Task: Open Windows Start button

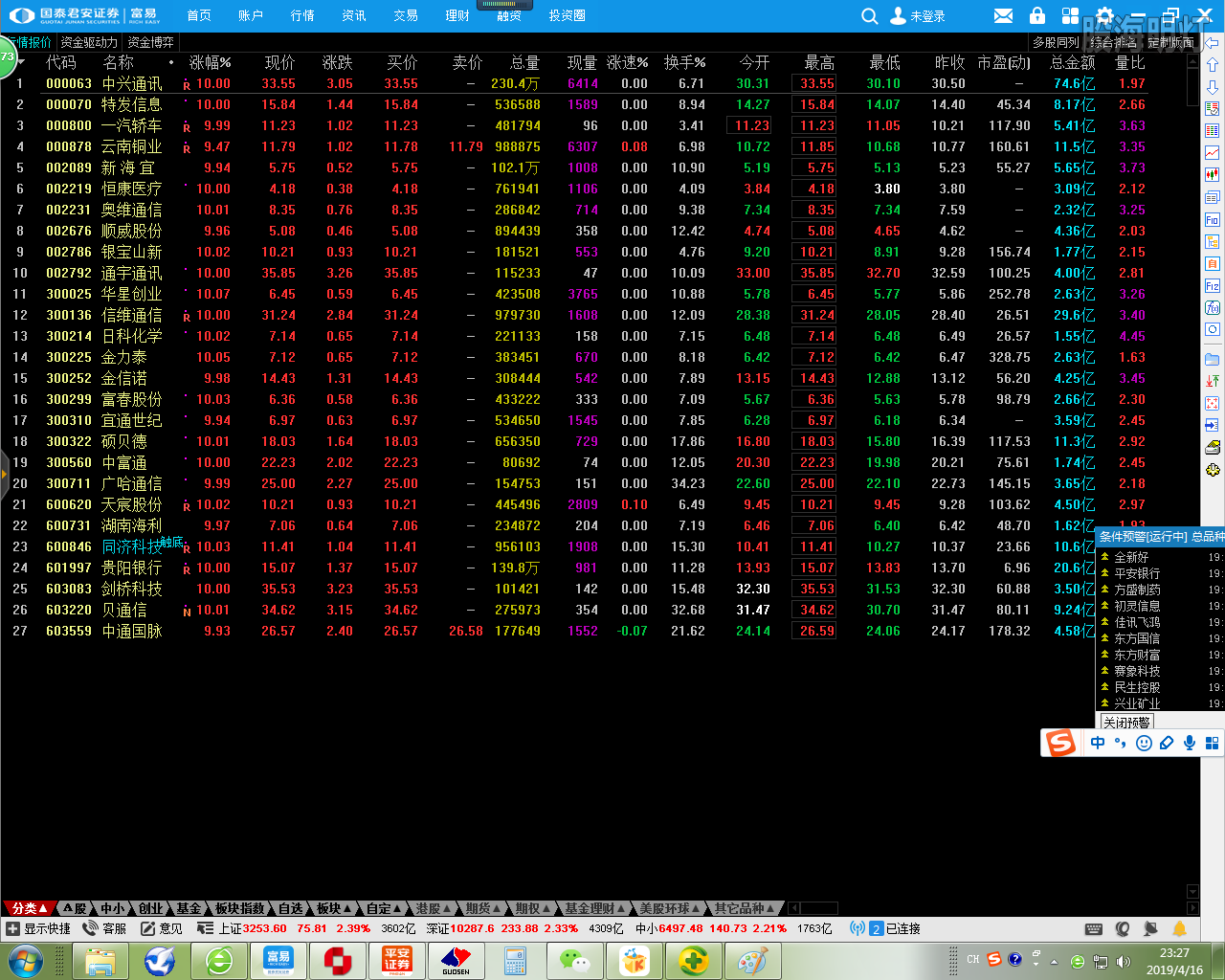Action: [26, 960]
